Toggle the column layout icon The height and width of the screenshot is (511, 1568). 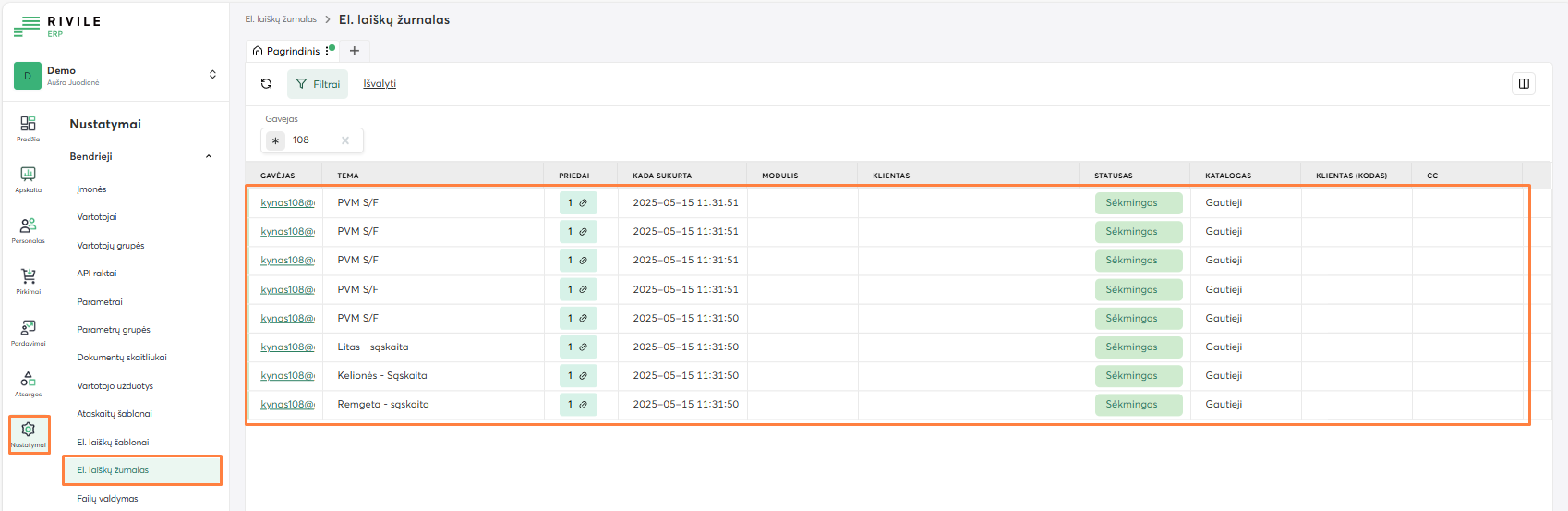click(1524, 84)
